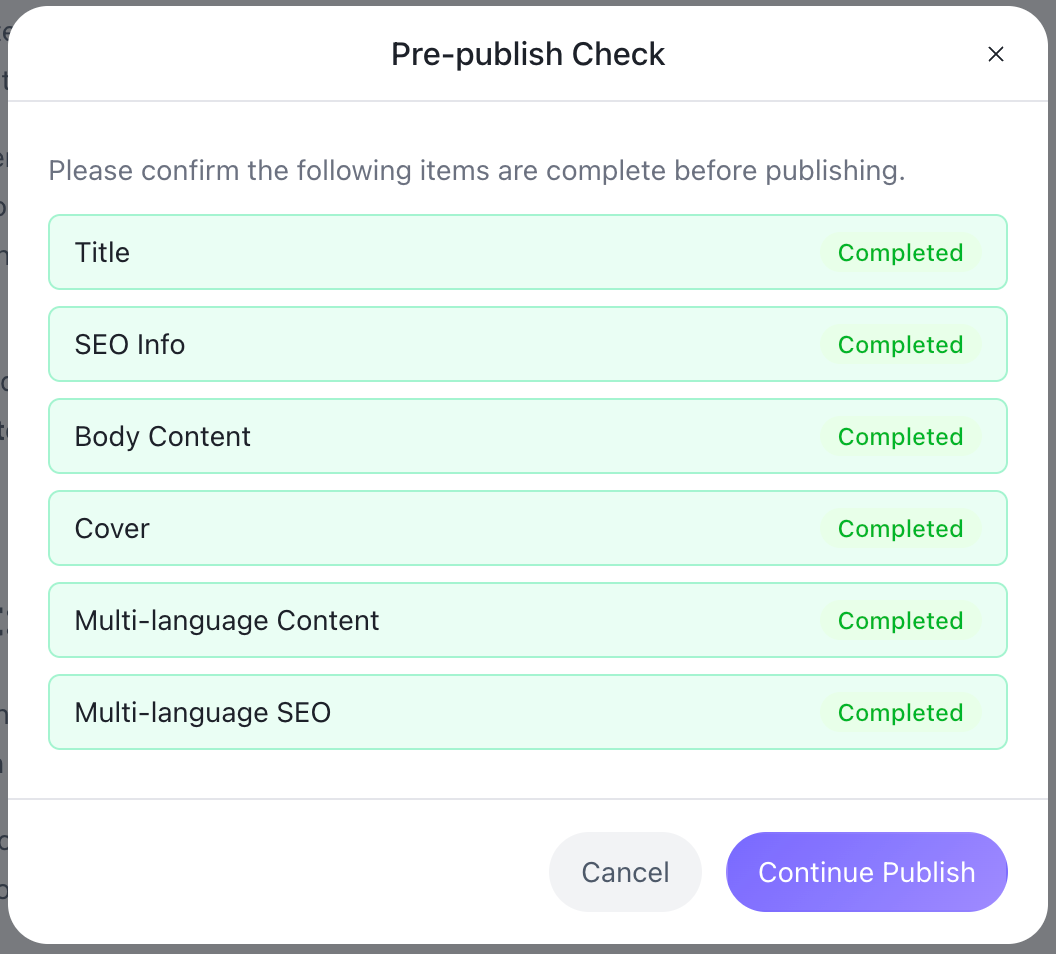Screen dimensions: 1056x954
Task: Click Body Content's Completed status badge
Action: (900, 436)
